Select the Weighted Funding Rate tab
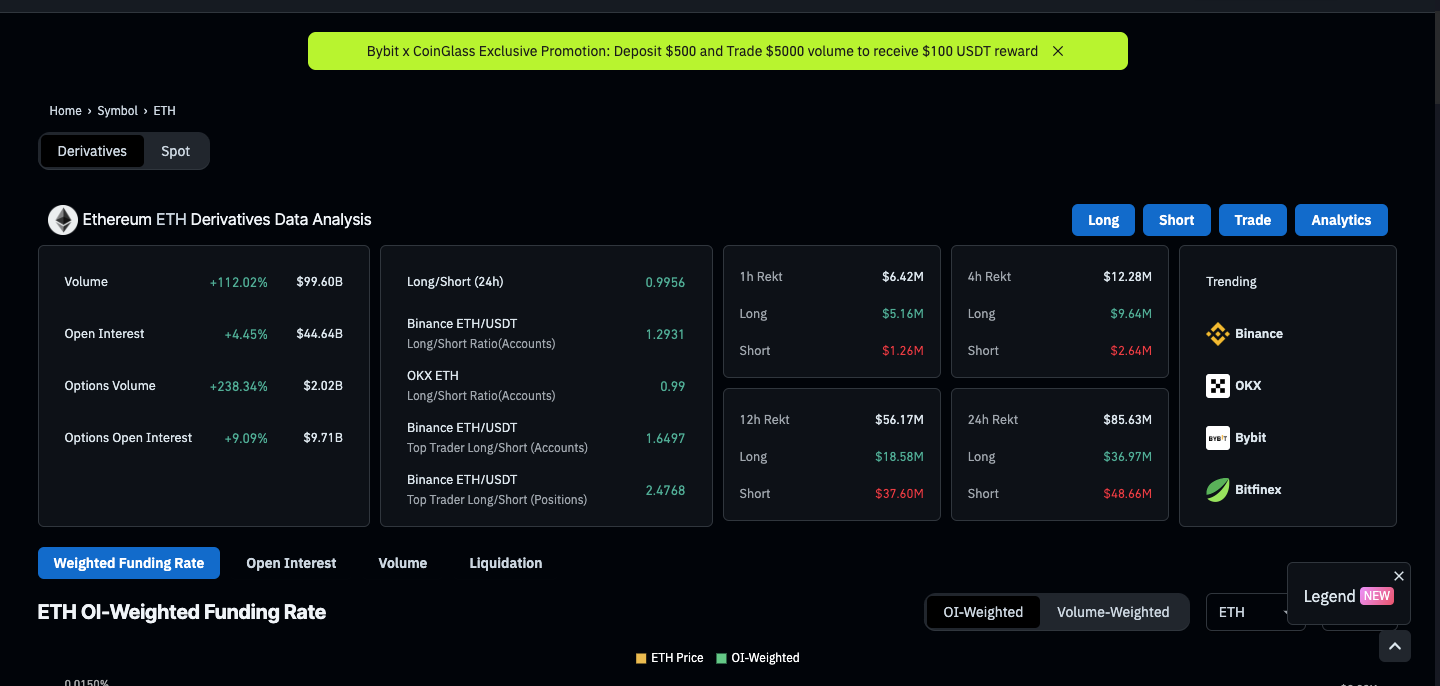 pos(129,563)
